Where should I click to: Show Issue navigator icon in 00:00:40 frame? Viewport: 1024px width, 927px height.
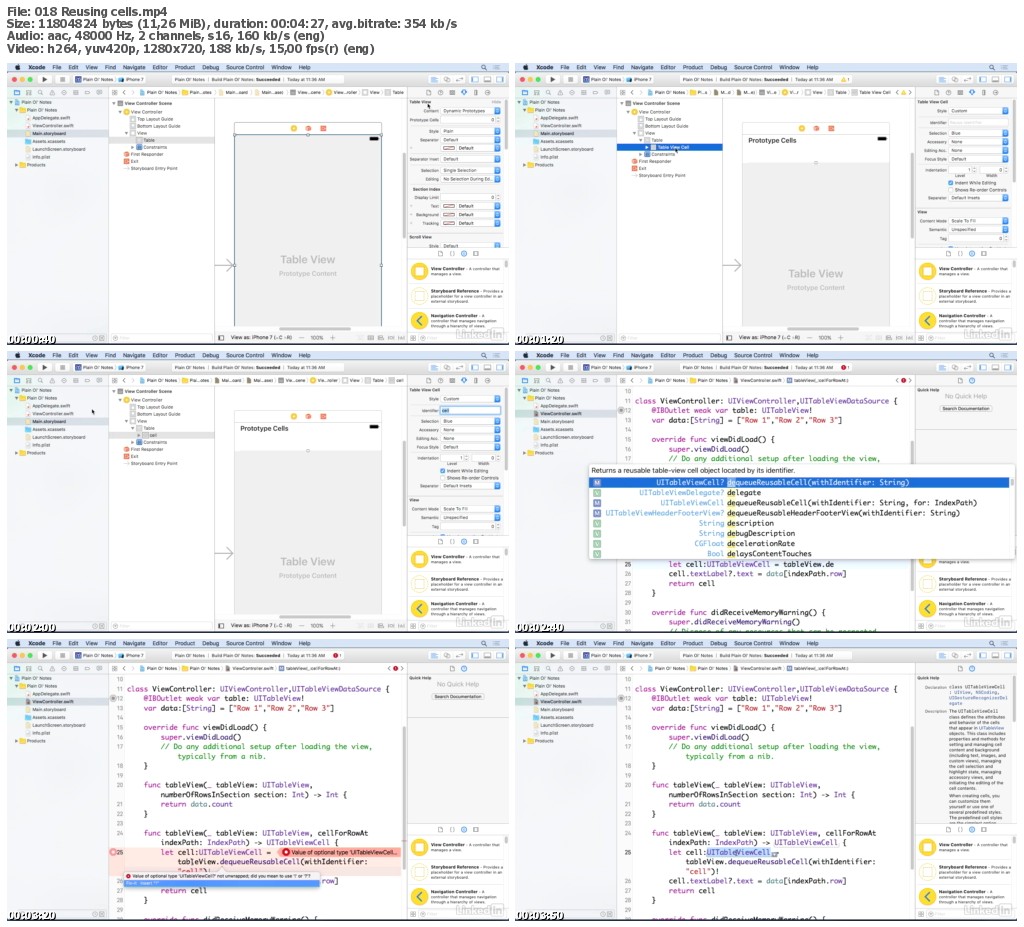(52, 93)
